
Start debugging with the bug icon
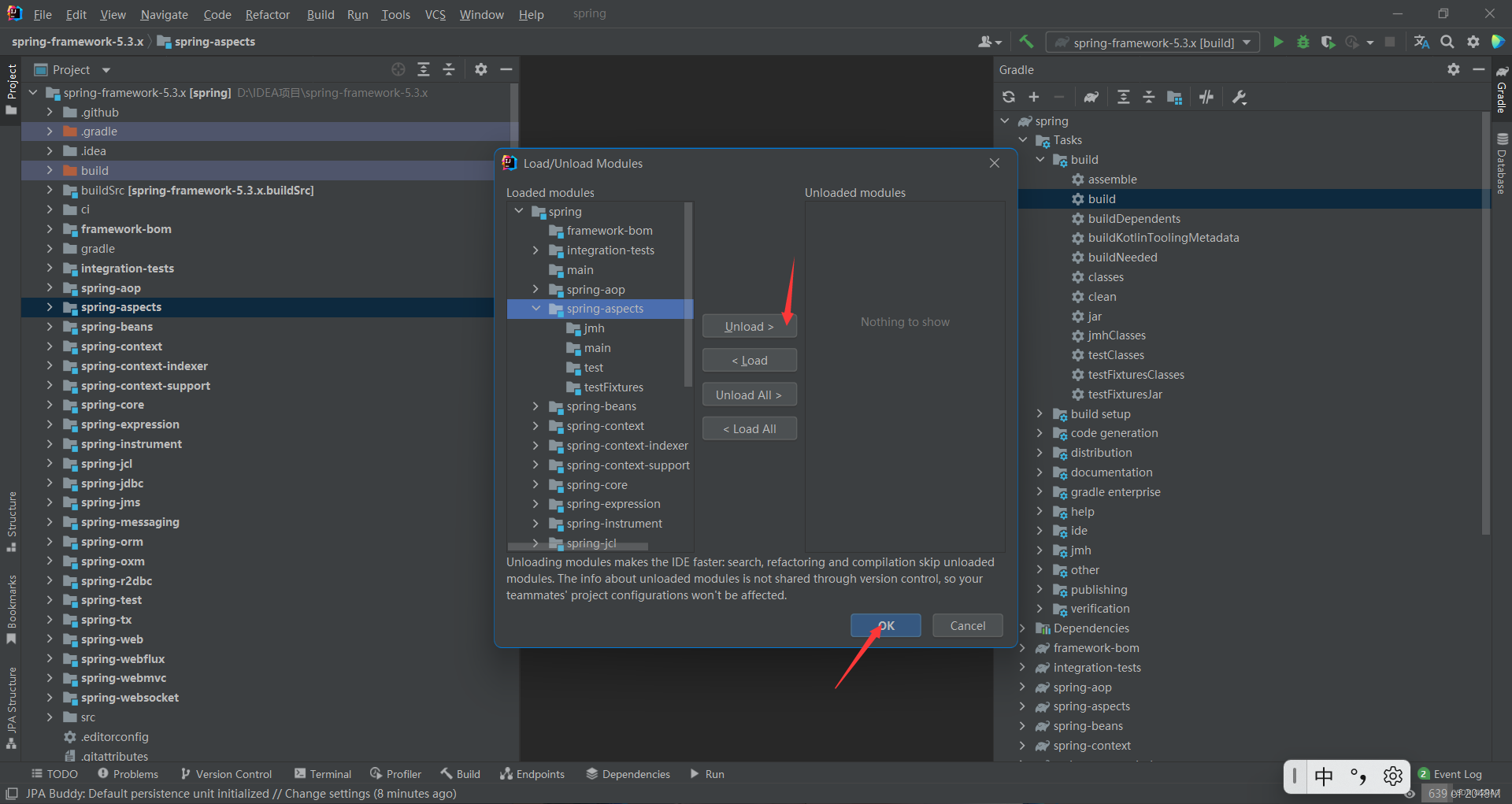(1303, 42)
